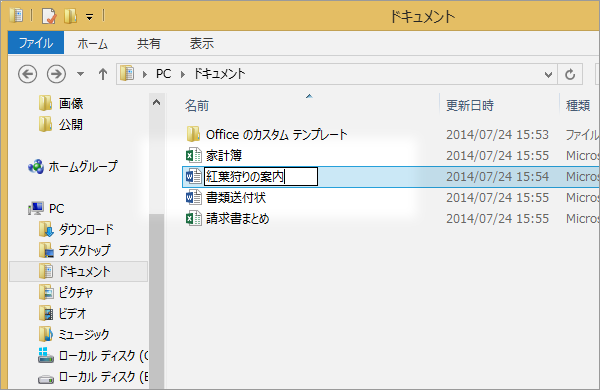Click the Office のカスタム テンプレート folder icon
600x390 pixels.
[193, 134]
